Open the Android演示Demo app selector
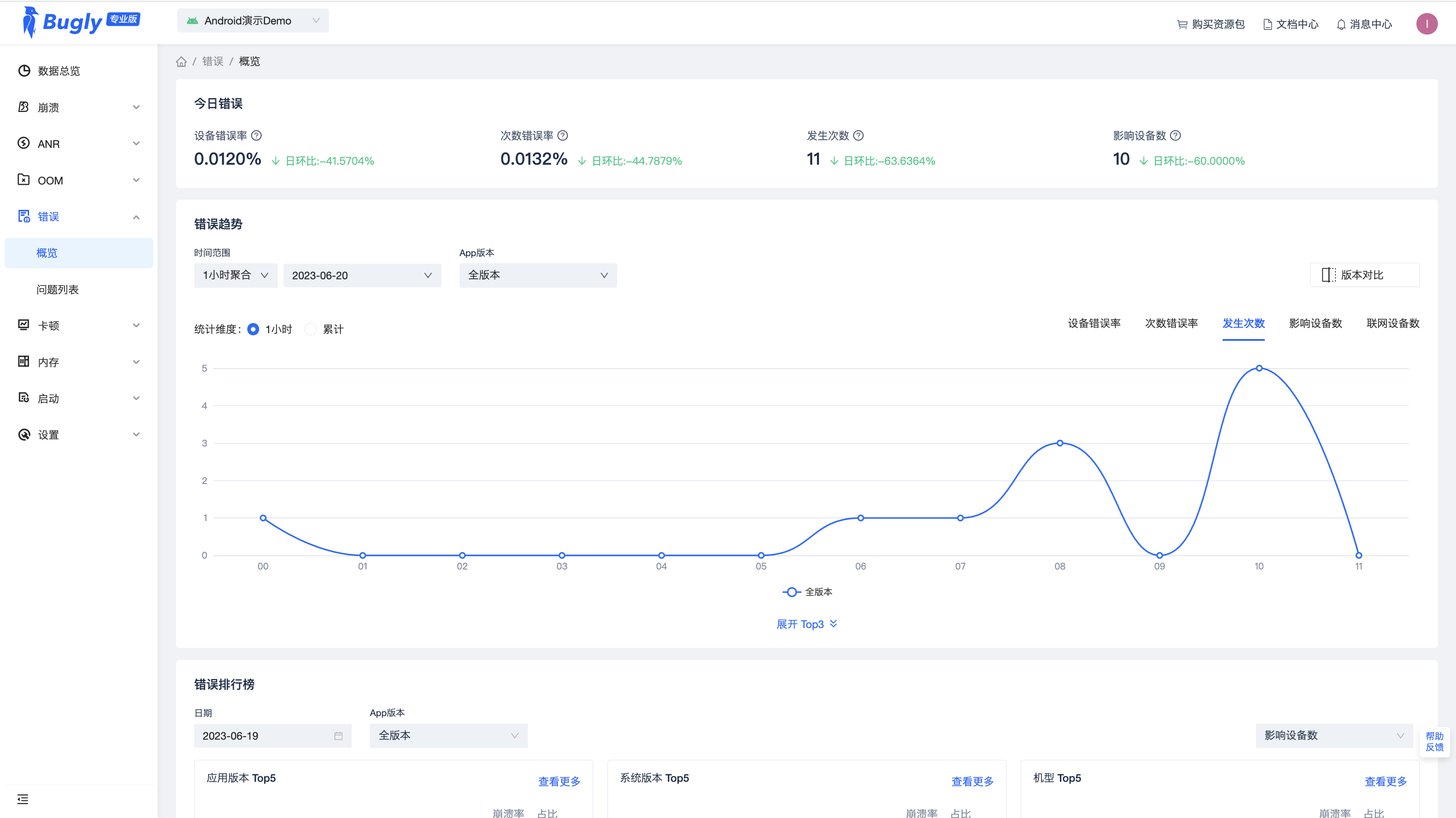Screen dimensions: 1456x818 coord(253,21)
